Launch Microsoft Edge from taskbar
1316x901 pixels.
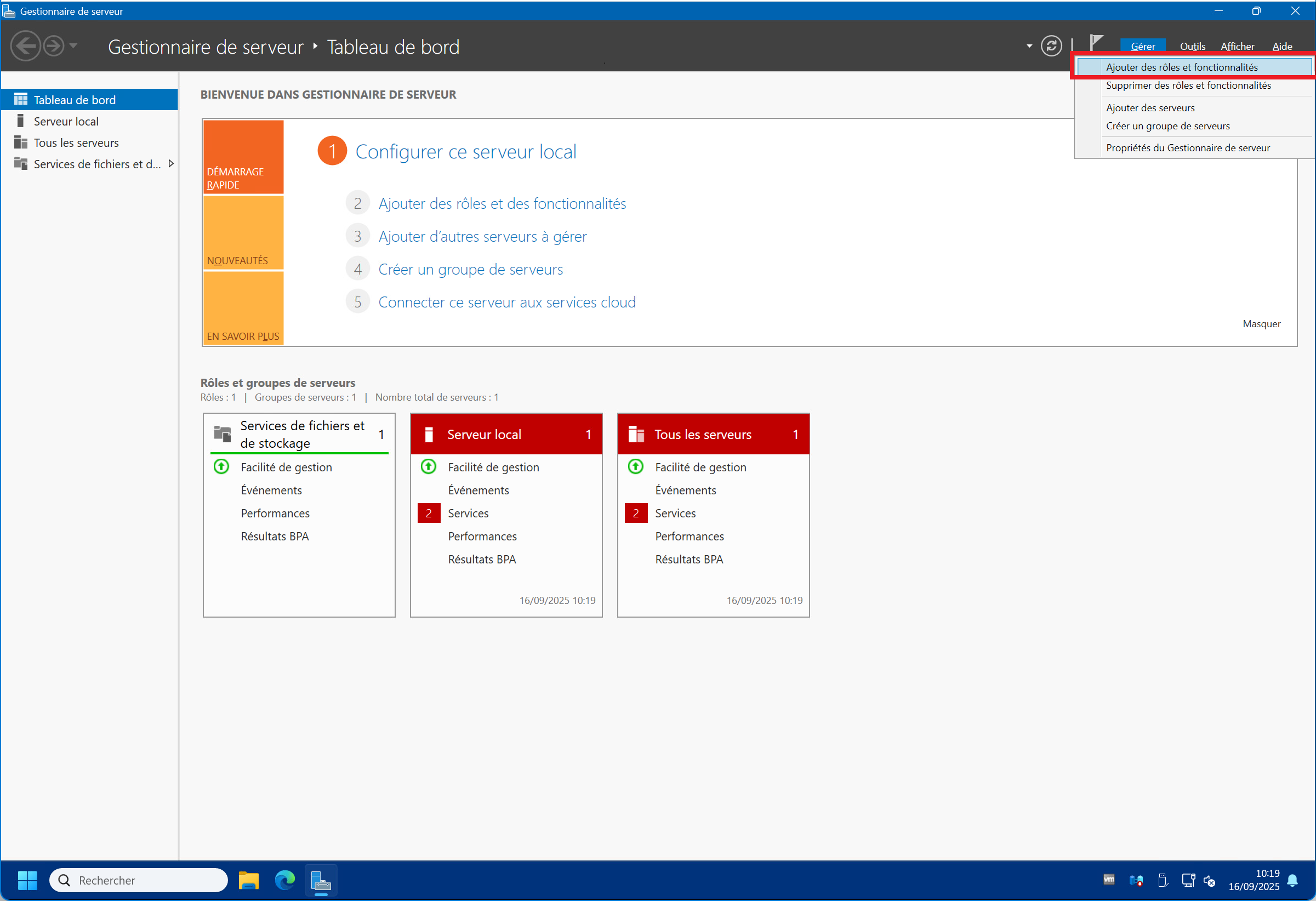point(285,880)
